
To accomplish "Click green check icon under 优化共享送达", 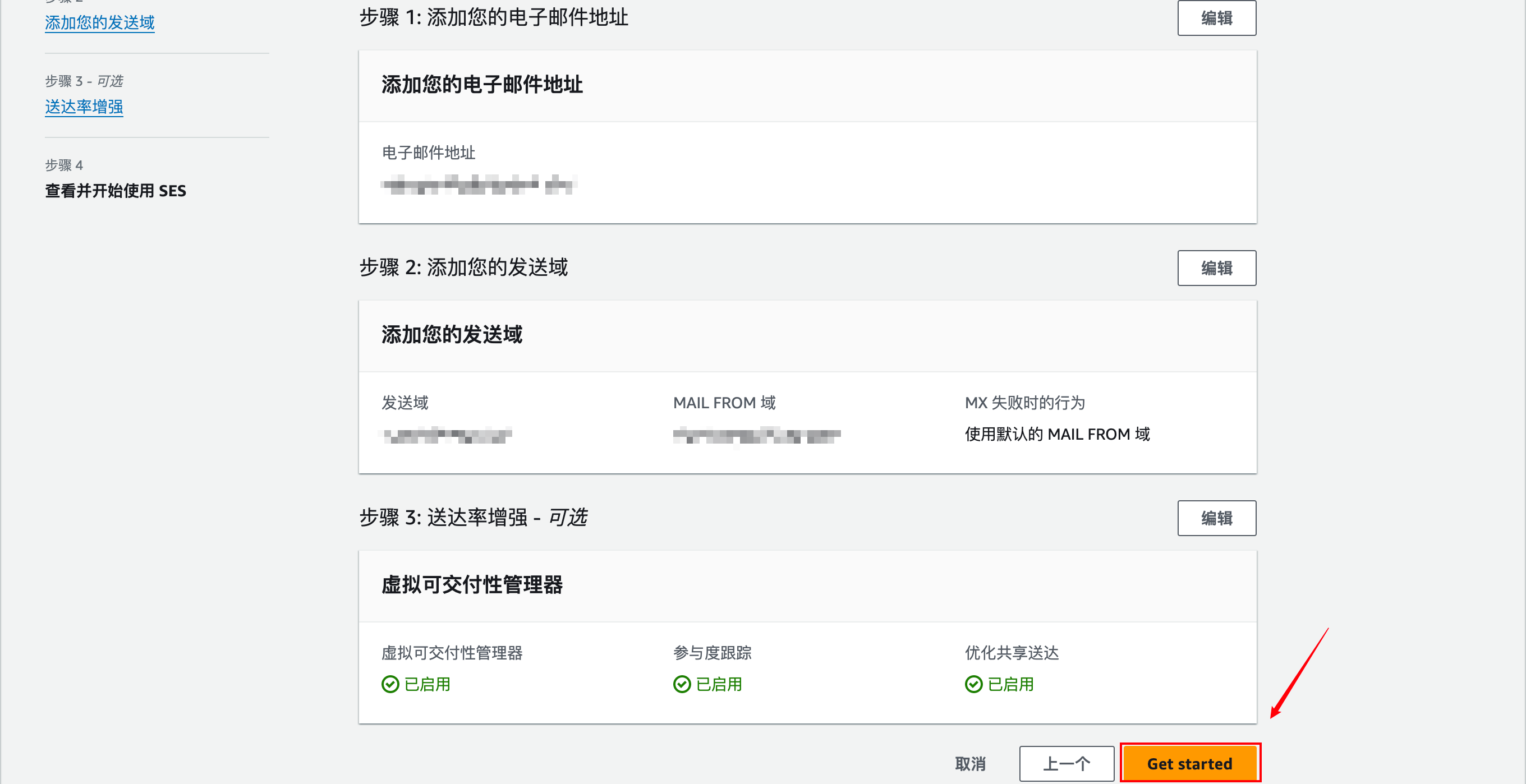I will tap(973, 684).
